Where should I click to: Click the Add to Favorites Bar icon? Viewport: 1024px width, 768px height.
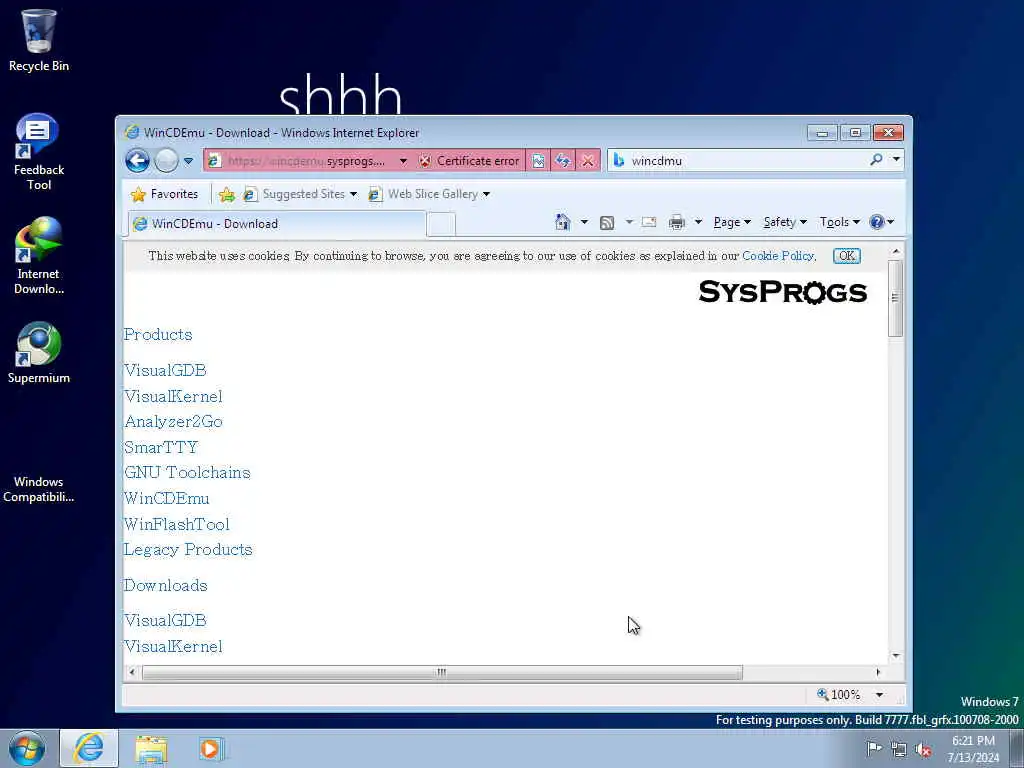[x=227, y=194]
